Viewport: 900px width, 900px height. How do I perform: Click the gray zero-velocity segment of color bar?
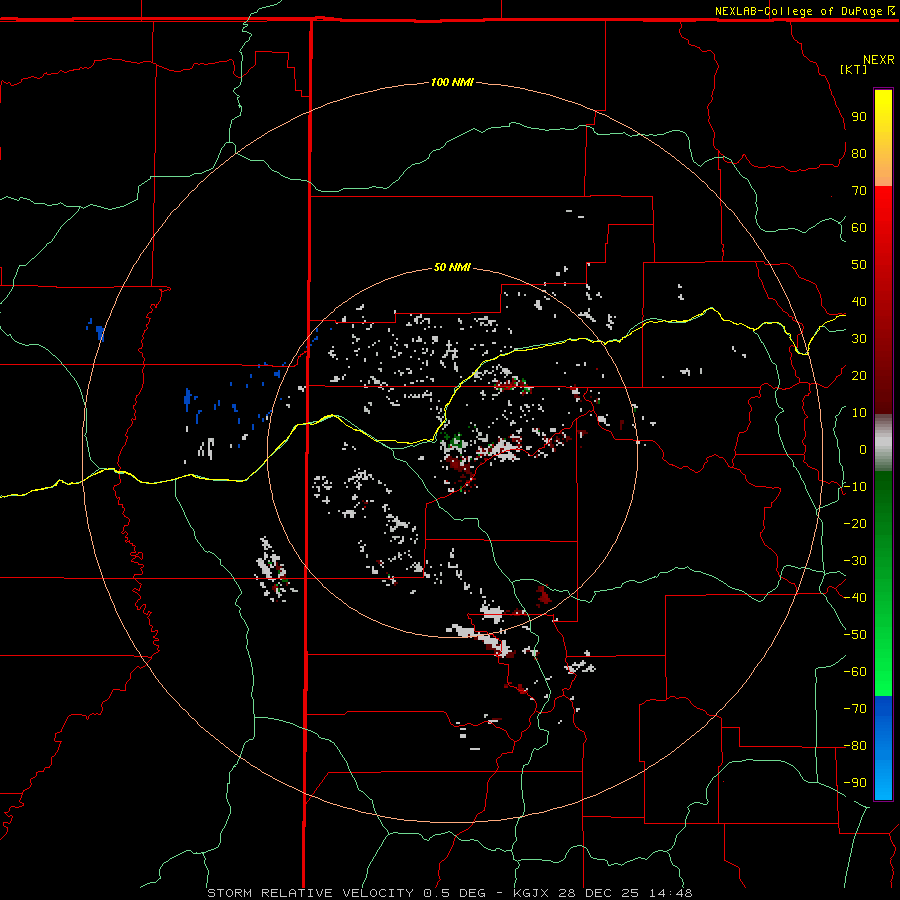coord(883,443)
